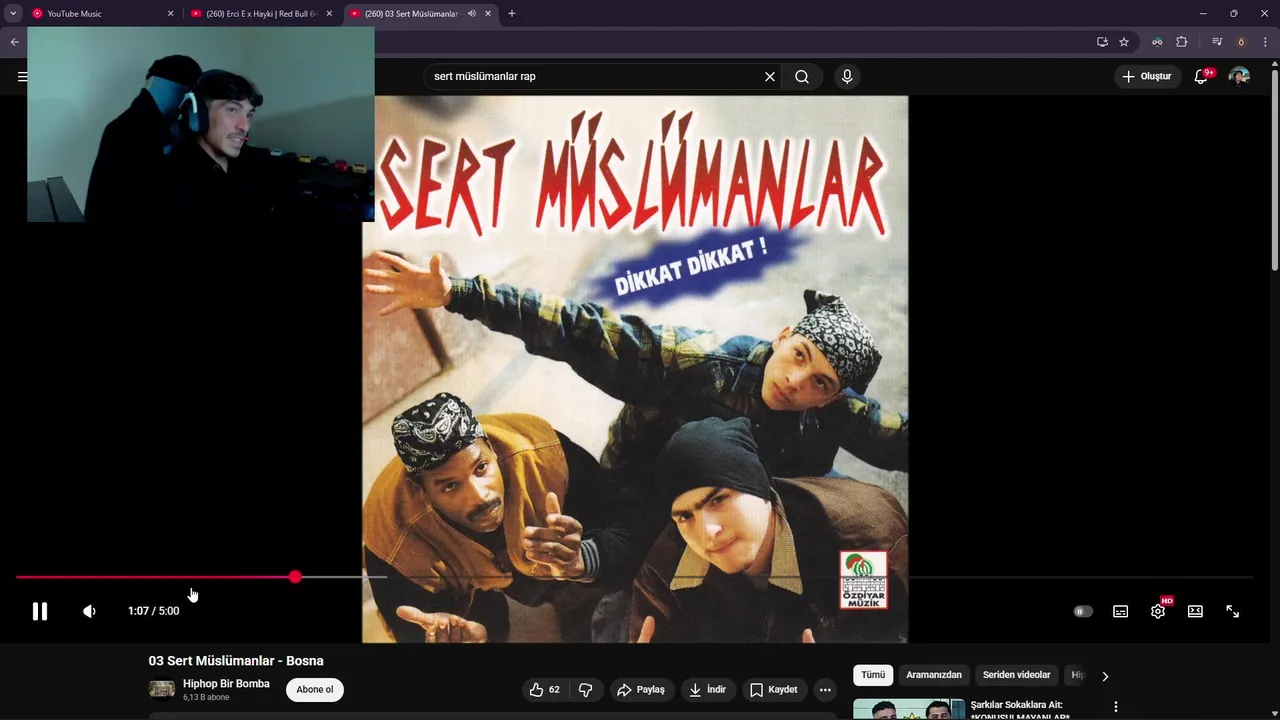The image size is (1280, 720).
Task: Pause the playing video
Action: [x=40, y=611]
